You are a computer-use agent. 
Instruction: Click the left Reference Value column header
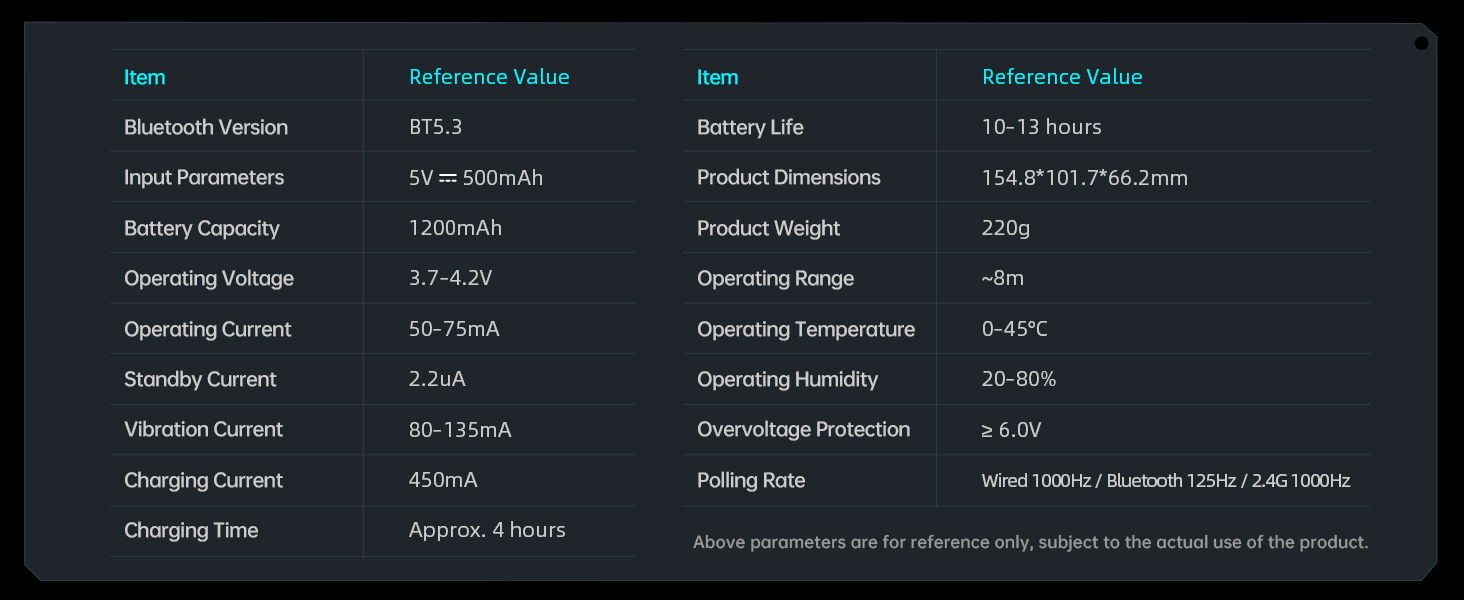tap(490, 77)
